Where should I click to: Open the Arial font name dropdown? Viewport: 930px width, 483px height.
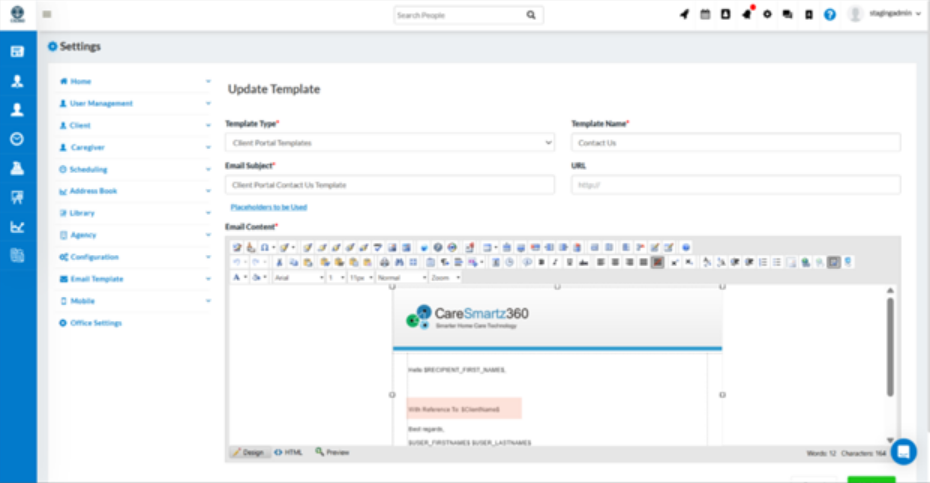click(x=299, y=278)
